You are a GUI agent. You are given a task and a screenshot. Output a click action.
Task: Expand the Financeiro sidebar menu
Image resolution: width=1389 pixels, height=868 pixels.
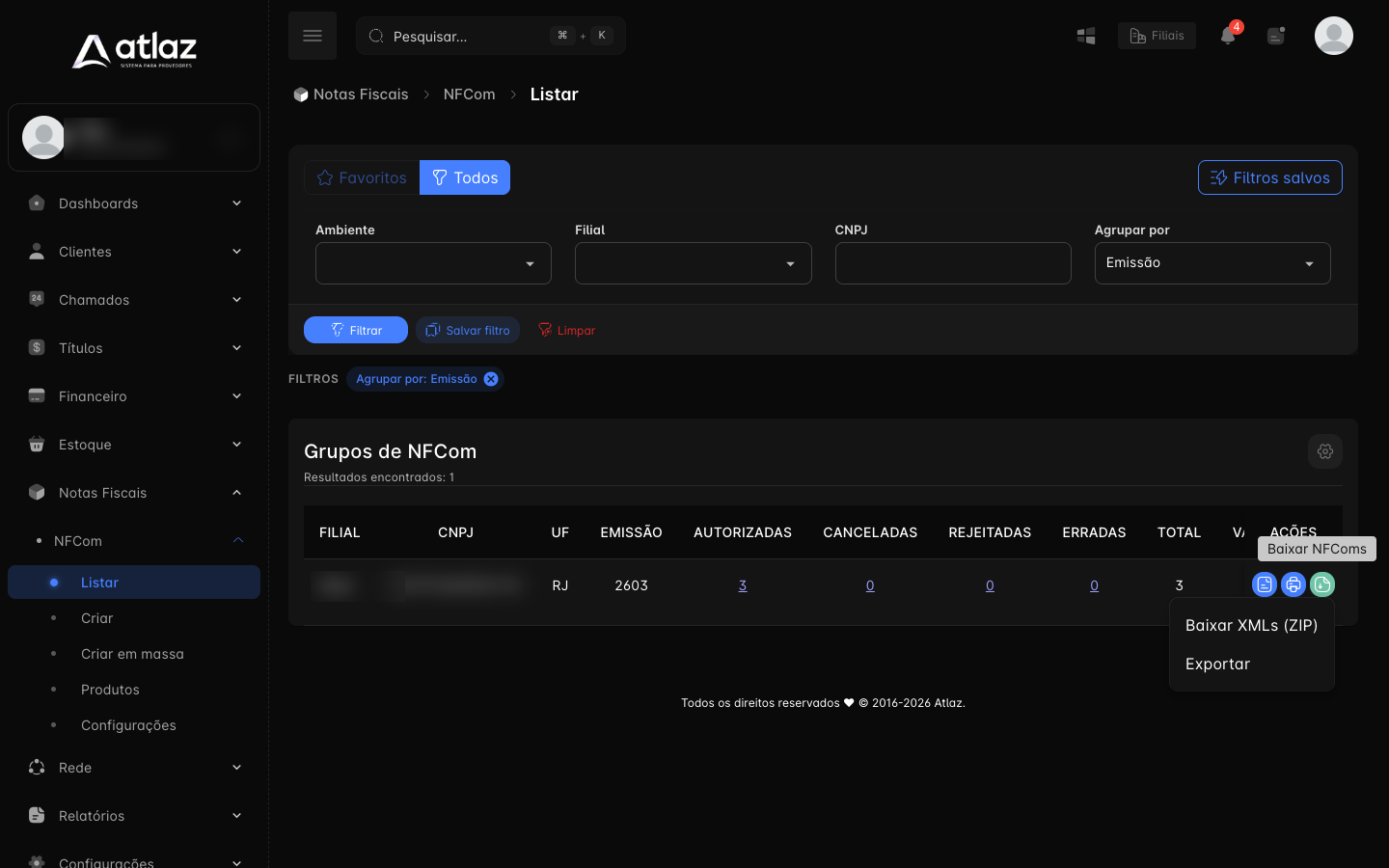(134, 396)
